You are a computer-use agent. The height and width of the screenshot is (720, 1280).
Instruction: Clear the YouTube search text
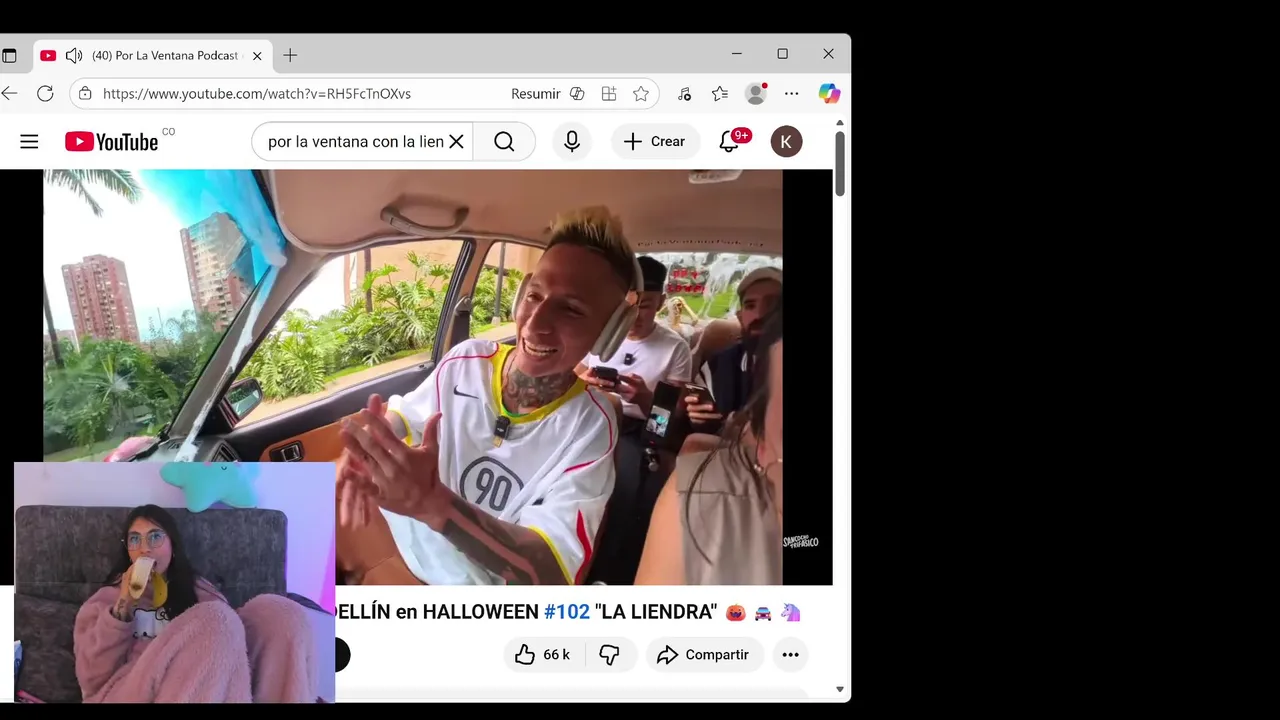456,142
